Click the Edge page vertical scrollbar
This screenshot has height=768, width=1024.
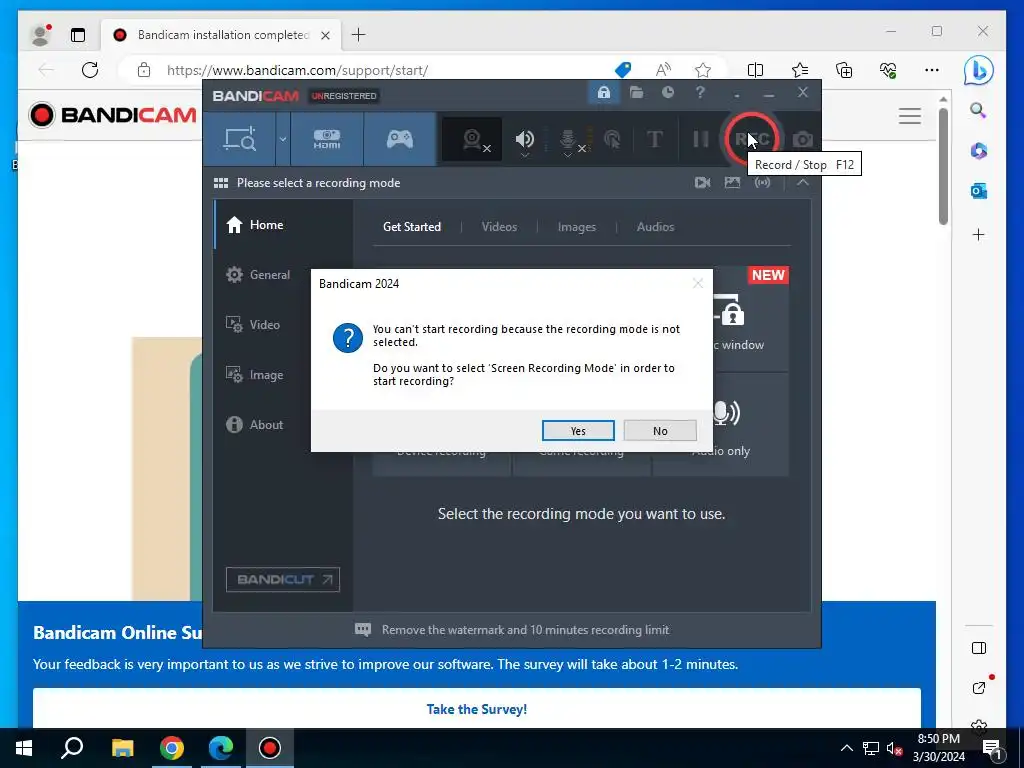pyautogui.click(x=943, y=167)
